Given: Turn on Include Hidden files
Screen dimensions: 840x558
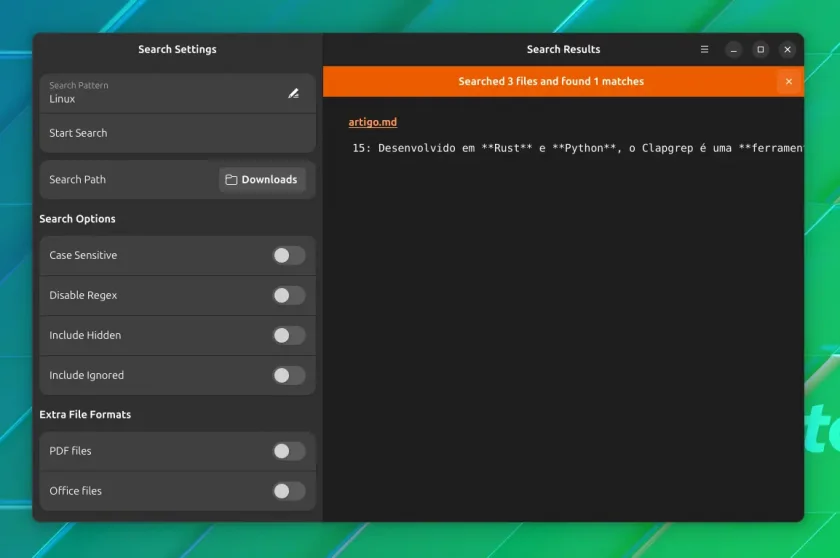Looking at the screenshot, I should tap(289, 335).
